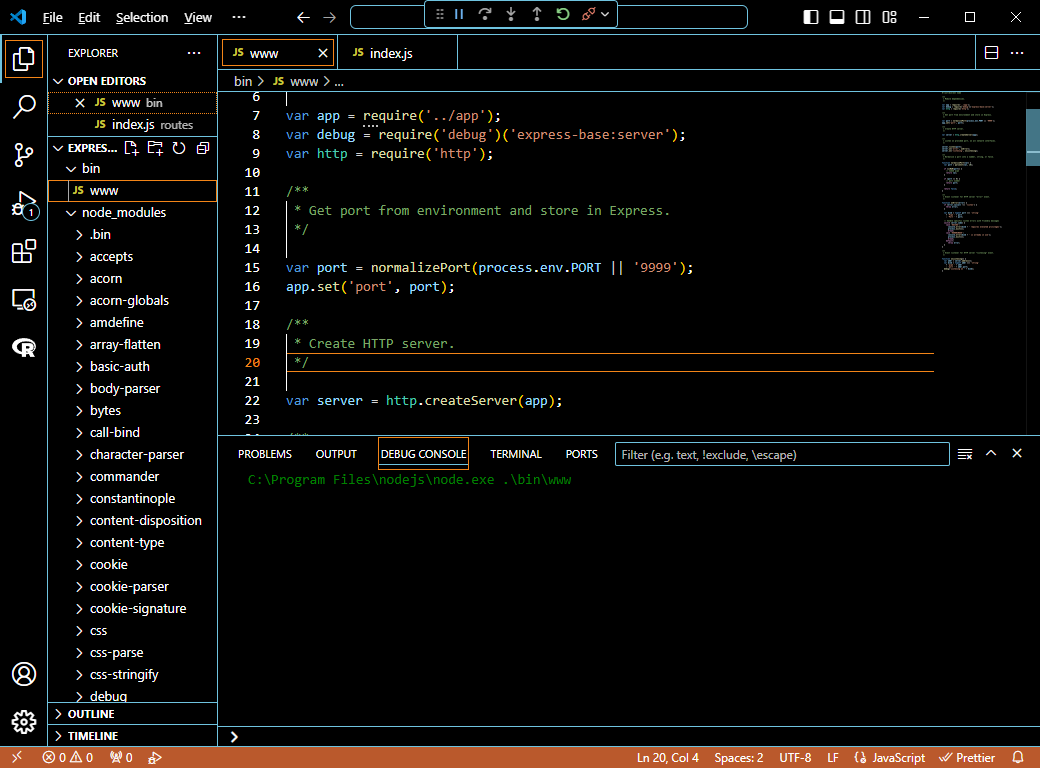Close the bottom panel
Screen dimensions: 1040x768
click(1017, 454)
